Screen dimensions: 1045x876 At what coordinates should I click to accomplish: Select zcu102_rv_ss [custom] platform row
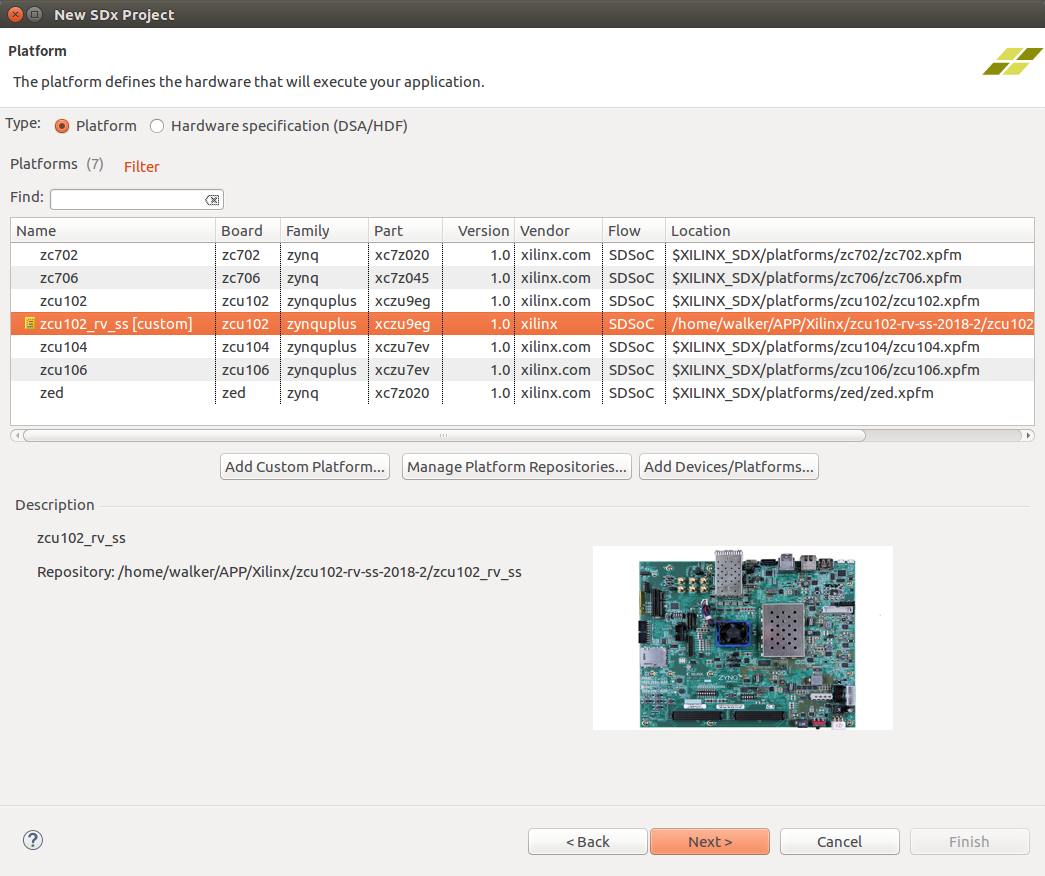coord(522,324)
